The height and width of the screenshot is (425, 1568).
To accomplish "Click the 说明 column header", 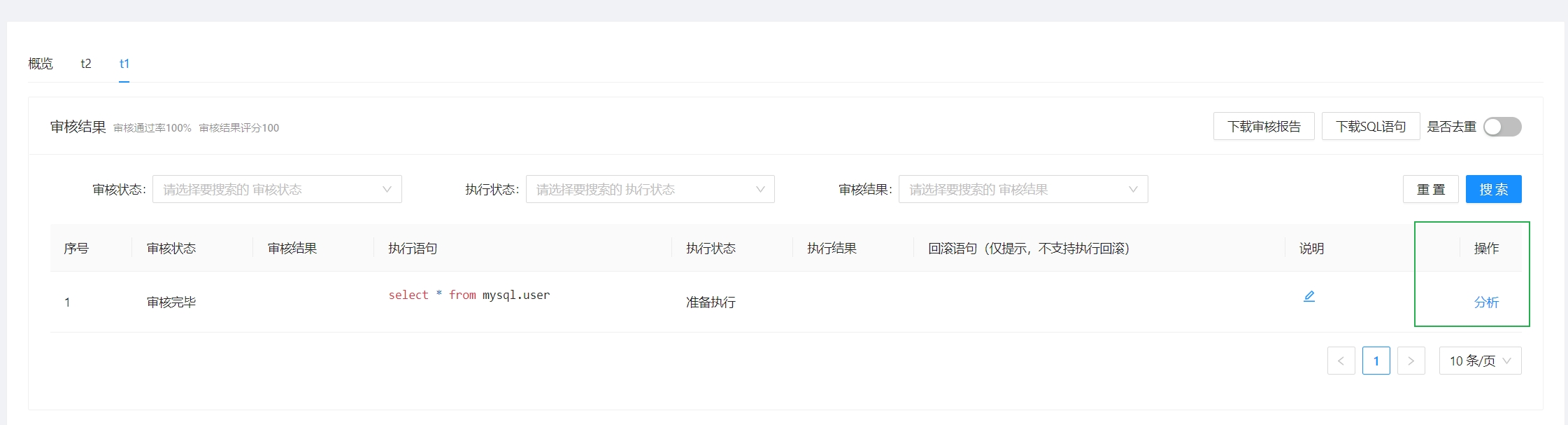I will (1311, 248).
